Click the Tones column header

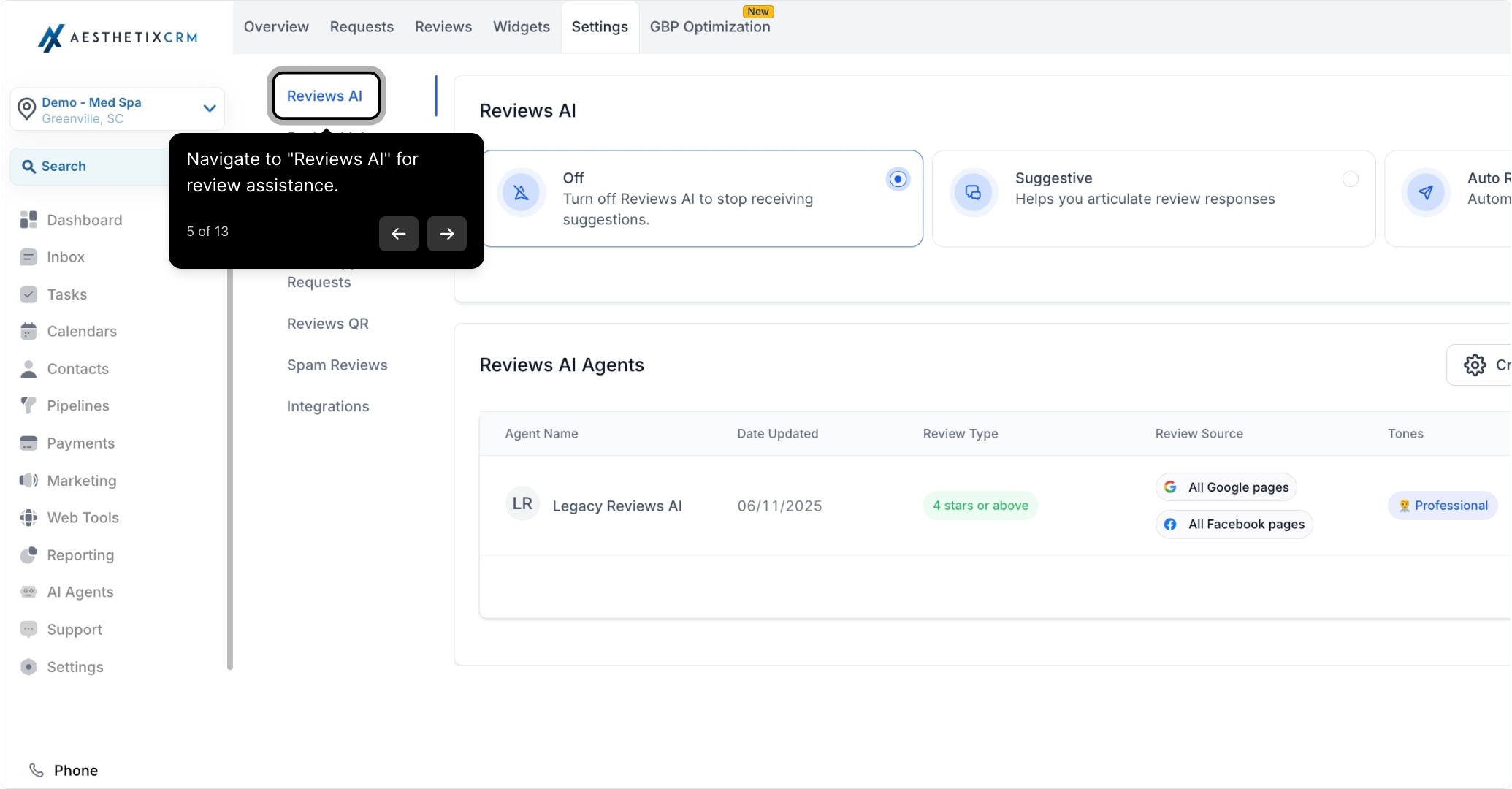pos(1405,434)
